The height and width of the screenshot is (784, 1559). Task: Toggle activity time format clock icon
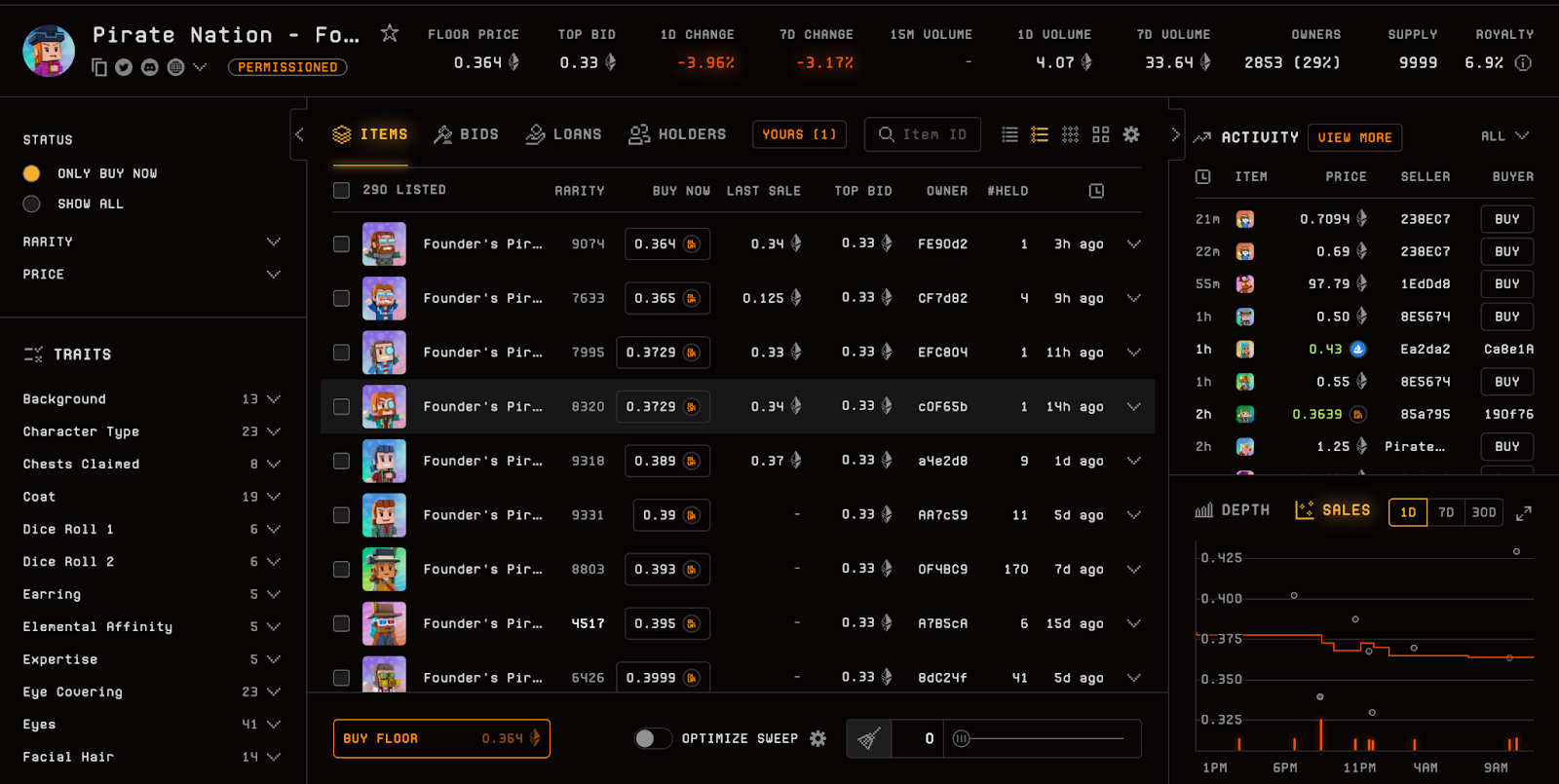coord(1203,176)
